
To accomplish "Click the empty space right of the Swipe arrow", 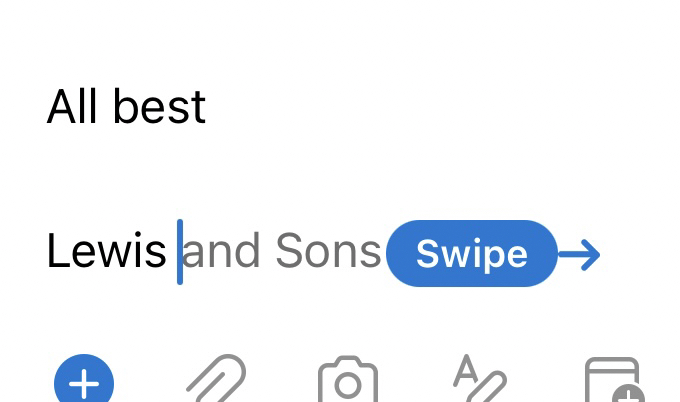I will pyautogui.click(x=640, y=254).
